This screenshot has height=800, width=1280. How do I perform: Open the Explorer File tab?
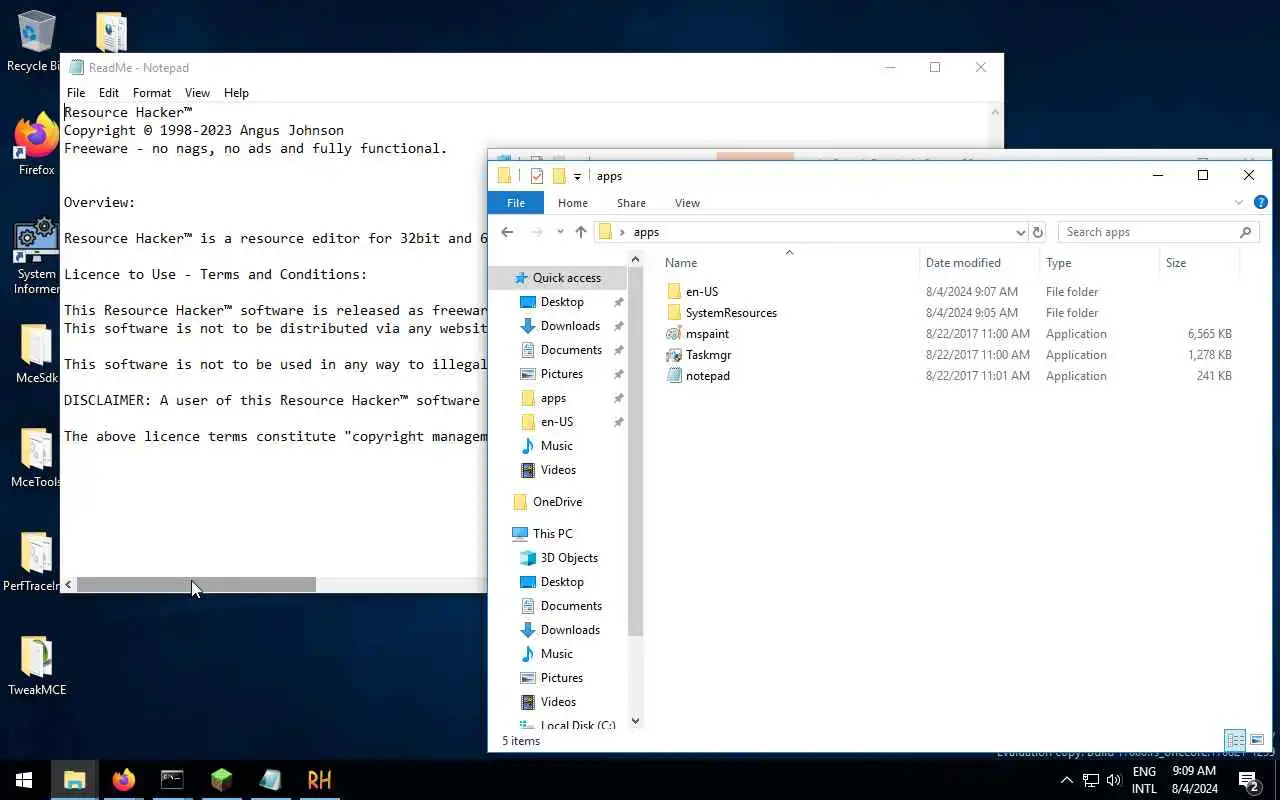click(516, 203)
